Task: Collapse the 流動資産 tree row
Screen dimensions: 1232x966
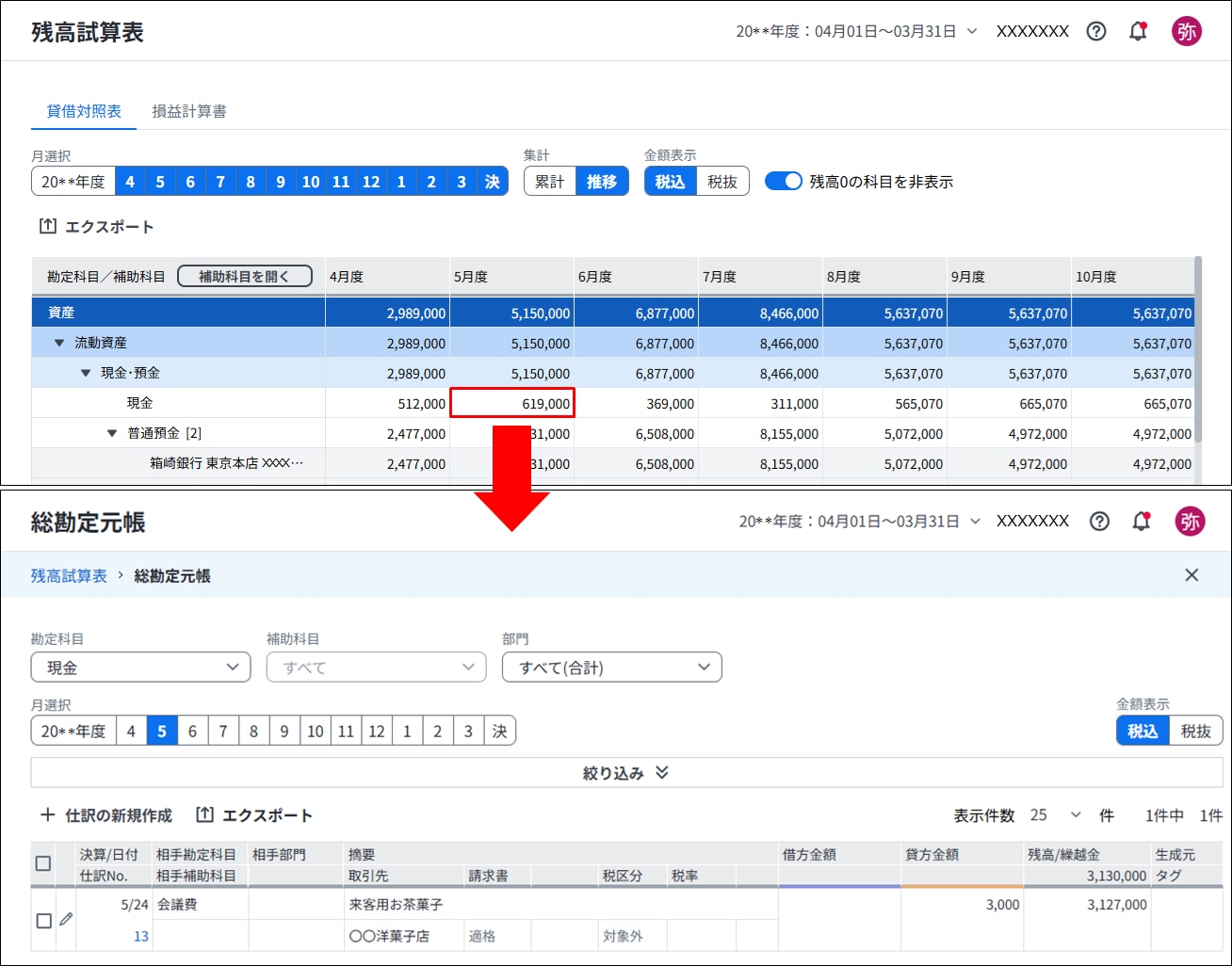Action: tap(59, 343)
